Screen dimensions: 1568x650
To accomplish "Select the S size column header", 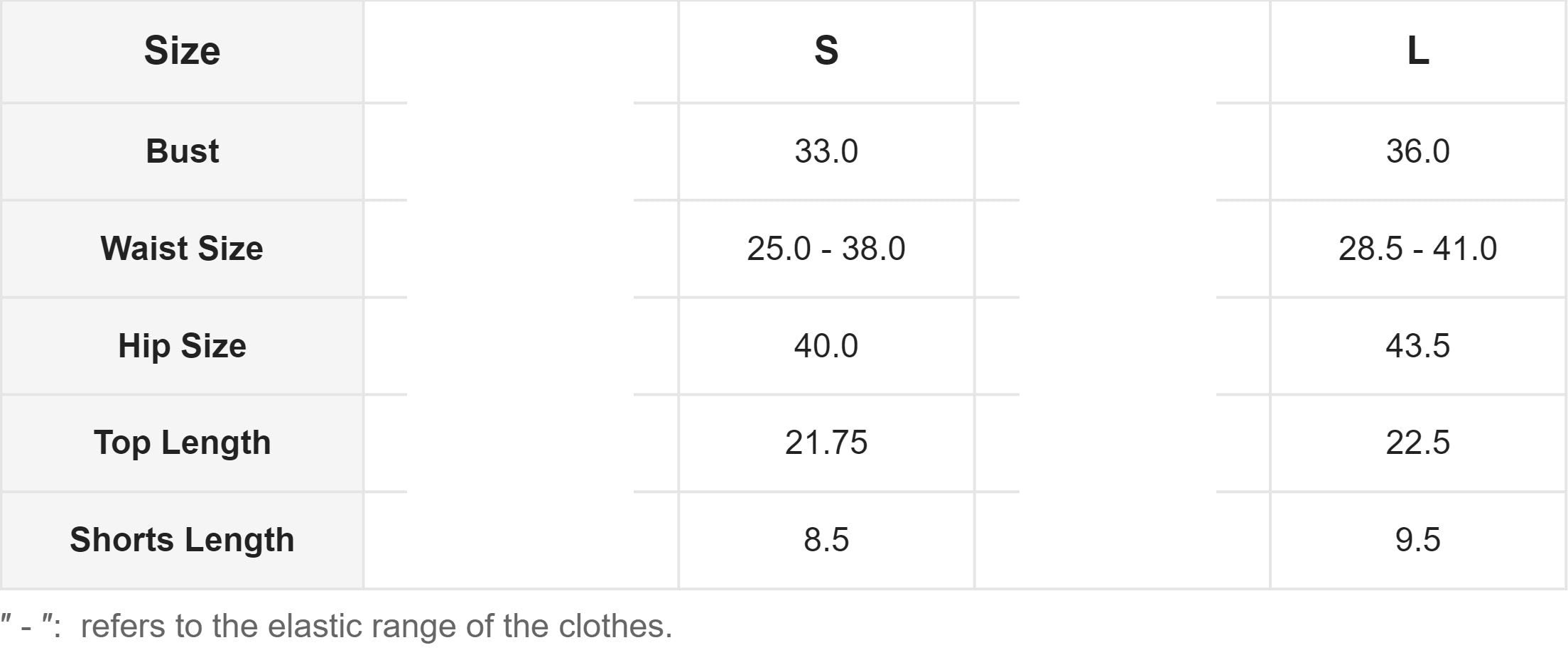I will click(826, 51).
